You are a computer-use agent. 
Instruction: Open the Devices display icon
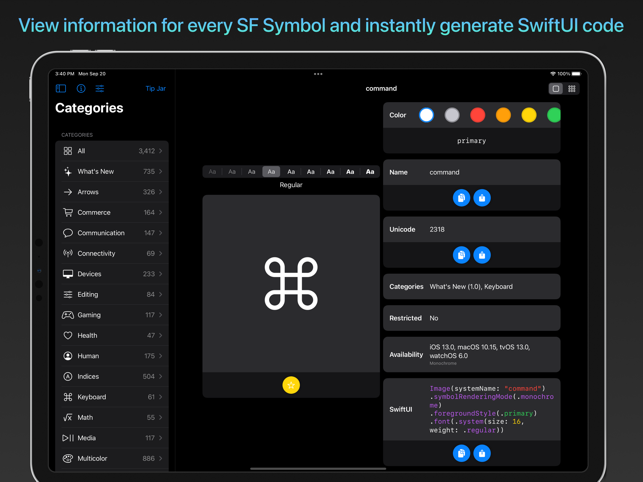pos(68,274)
